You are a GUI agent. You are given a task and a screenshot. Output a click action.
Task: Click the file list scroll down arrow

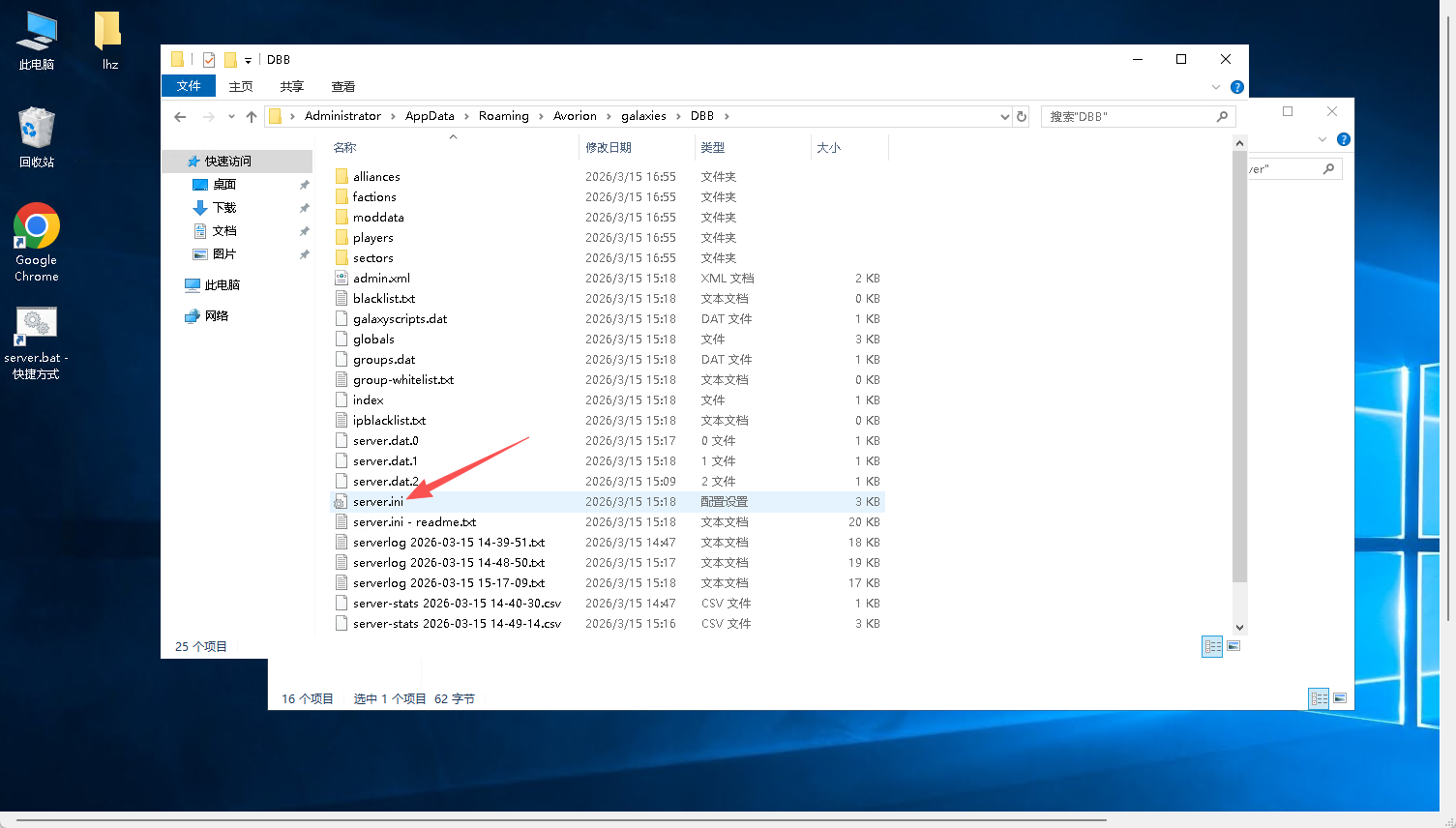click(x=1239, y=627)
